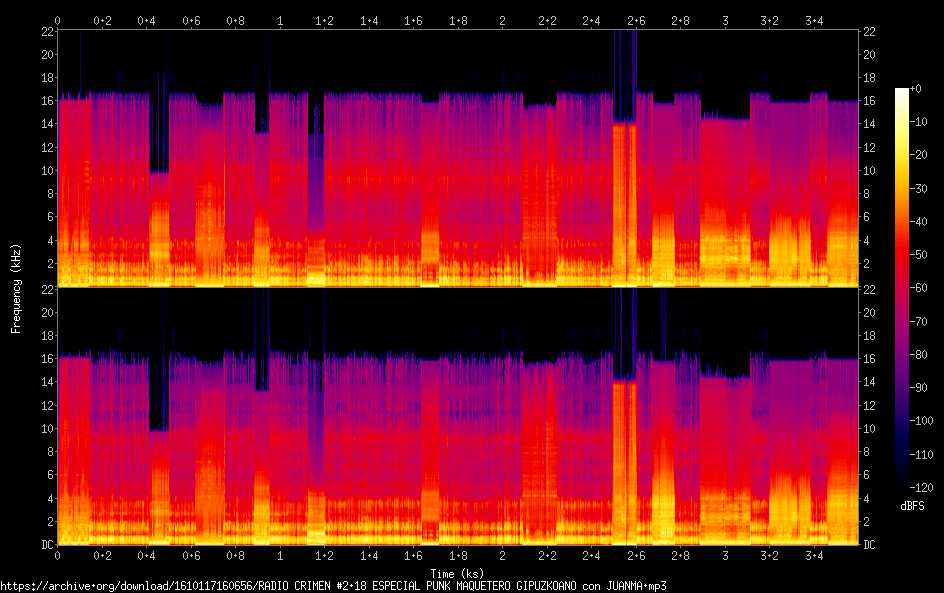
Task: Click the "0.6" tick on the top time axis
Action: tap(191, 21)
